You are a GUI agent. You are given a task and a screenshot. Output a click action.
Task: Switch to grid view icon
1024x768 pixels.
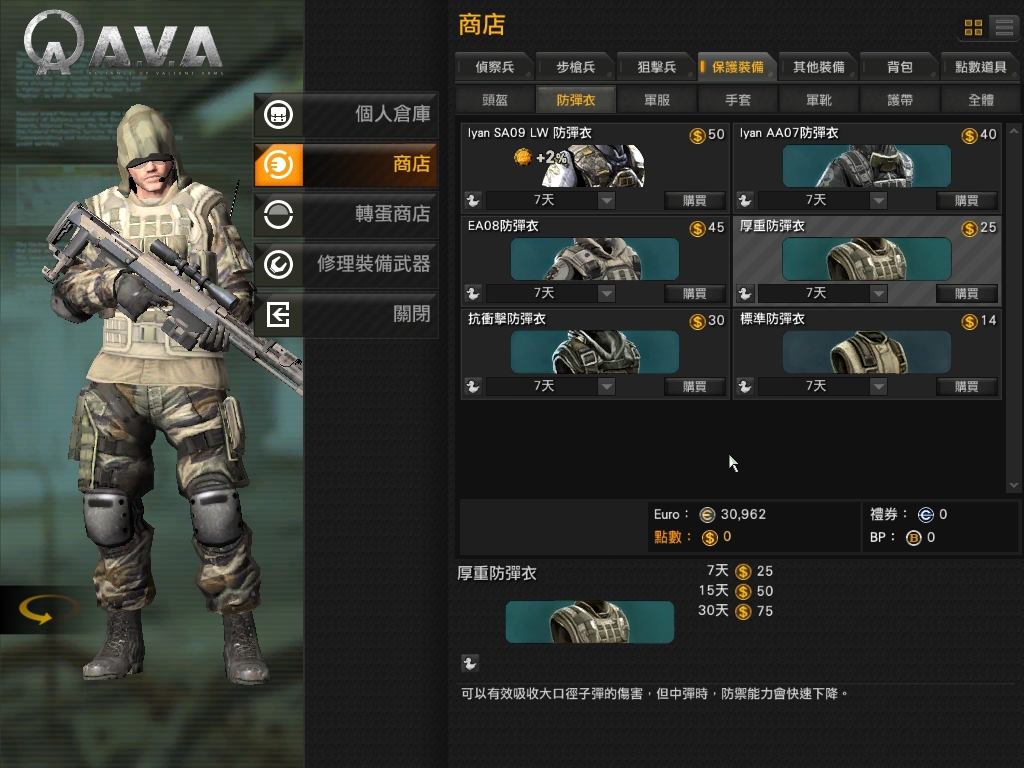point(973,27)
